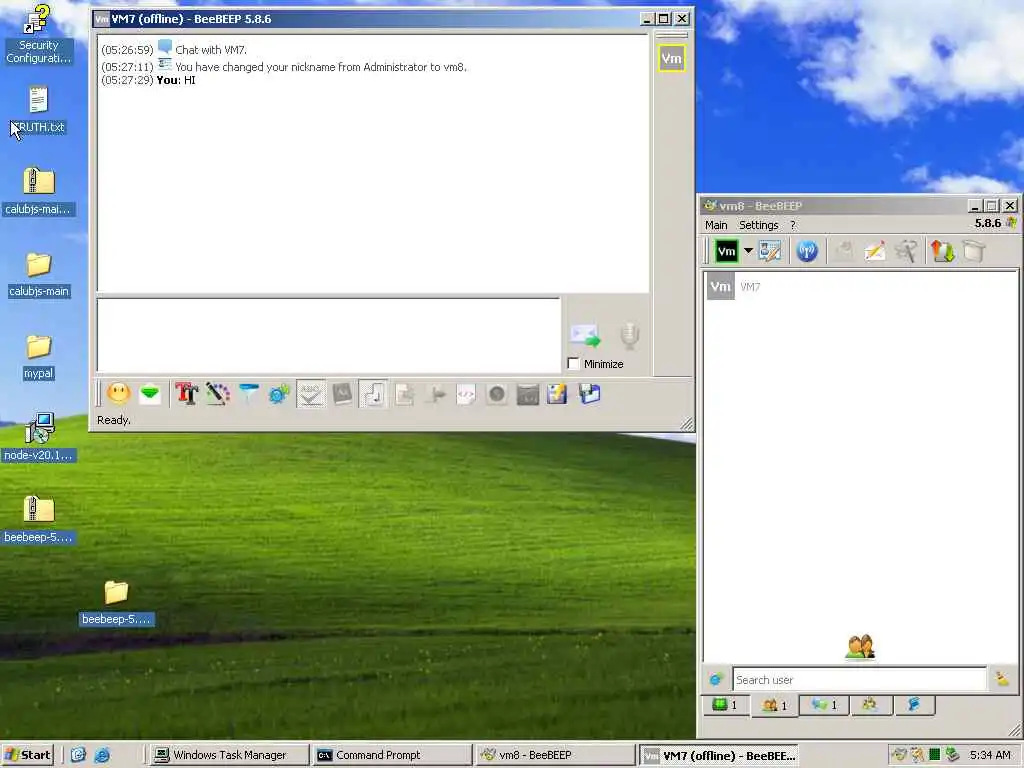1024x768 pixels.
Task: Expand the status dropdown arrow beside Vm avatar
Action: coord(748,251)
